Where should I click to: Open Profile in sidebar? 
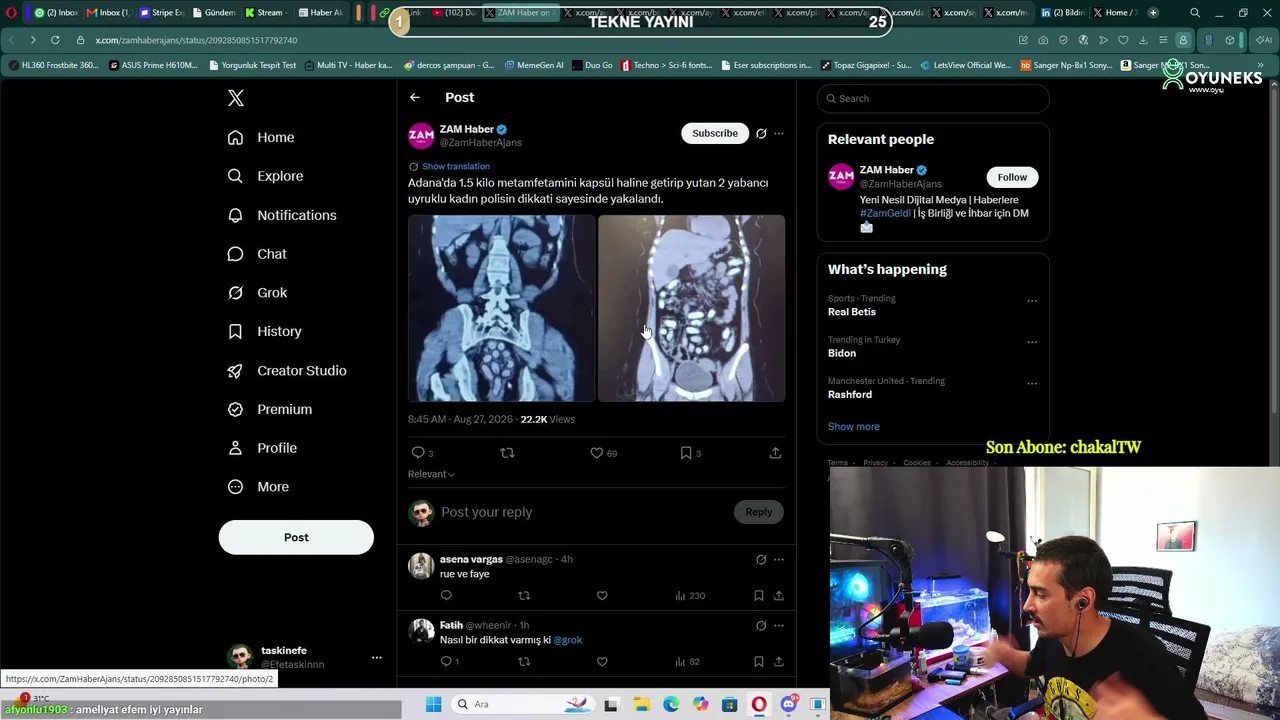click(x=262, y=448)
